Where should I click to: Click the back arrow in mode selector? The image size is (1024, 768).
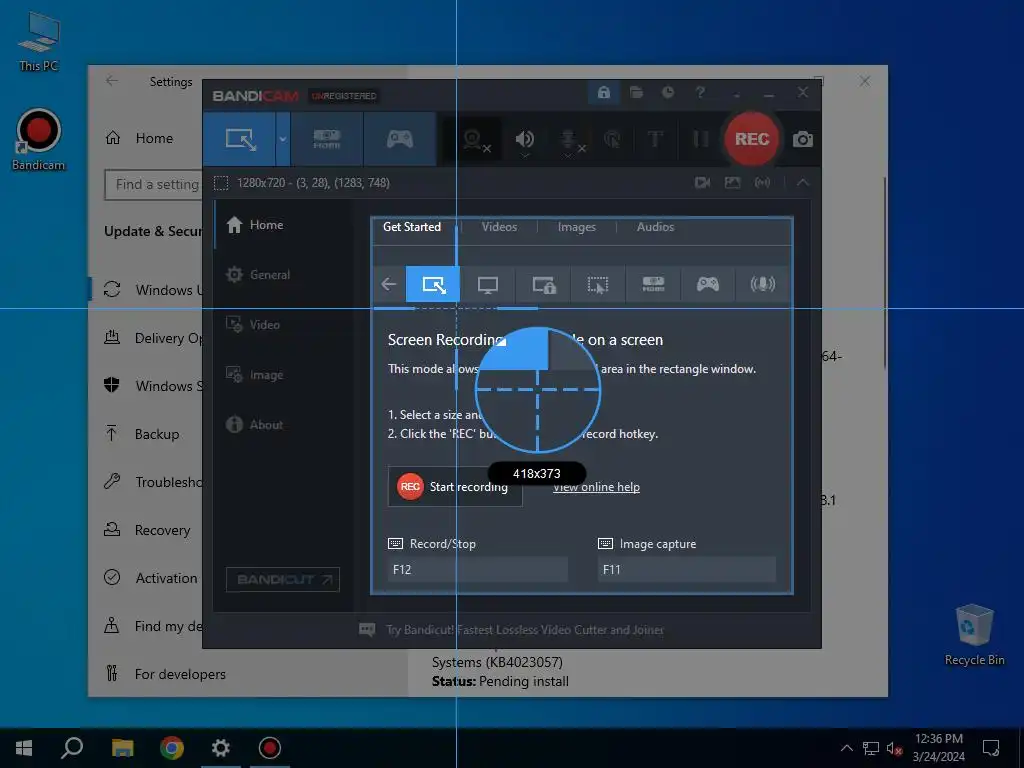(389, 284)
